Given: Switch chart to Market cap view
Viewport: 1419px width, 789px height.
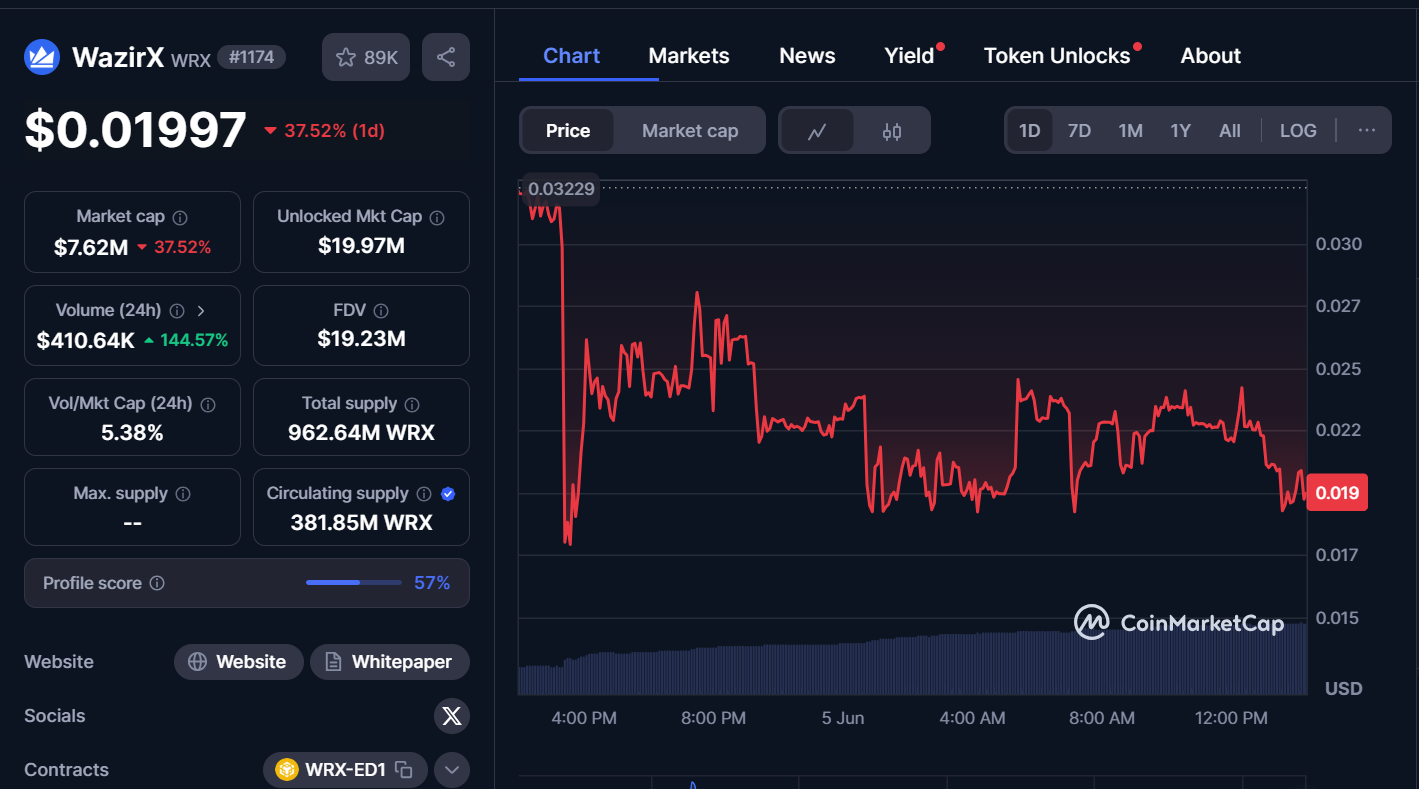Looking at the screenshot, I should [690, 131].
